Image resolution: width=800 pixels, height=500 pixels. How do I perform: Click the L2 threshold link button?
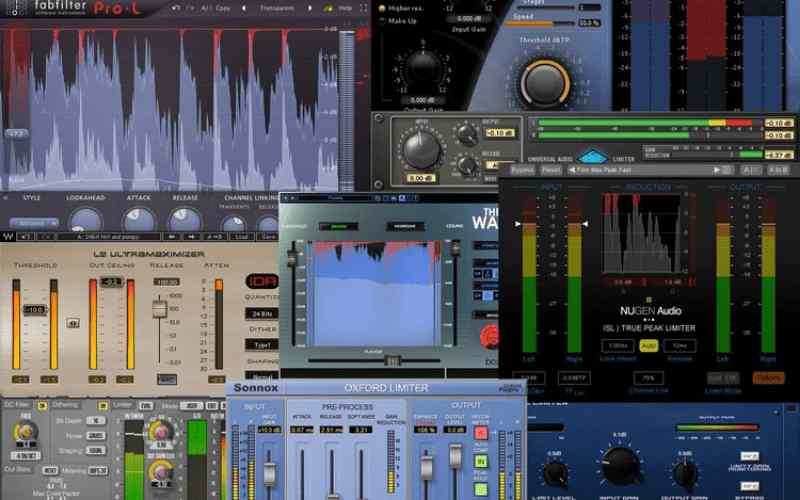point(73,323)
